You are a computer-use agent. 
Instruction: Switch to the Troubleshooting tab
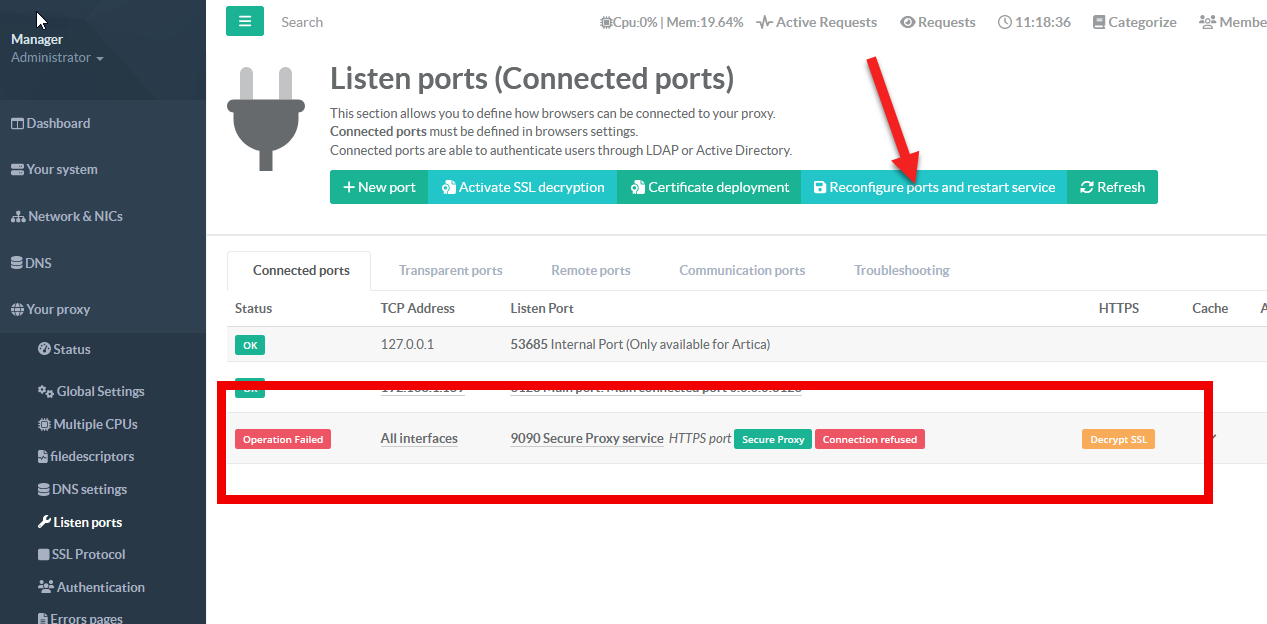[x=901, y=270]
